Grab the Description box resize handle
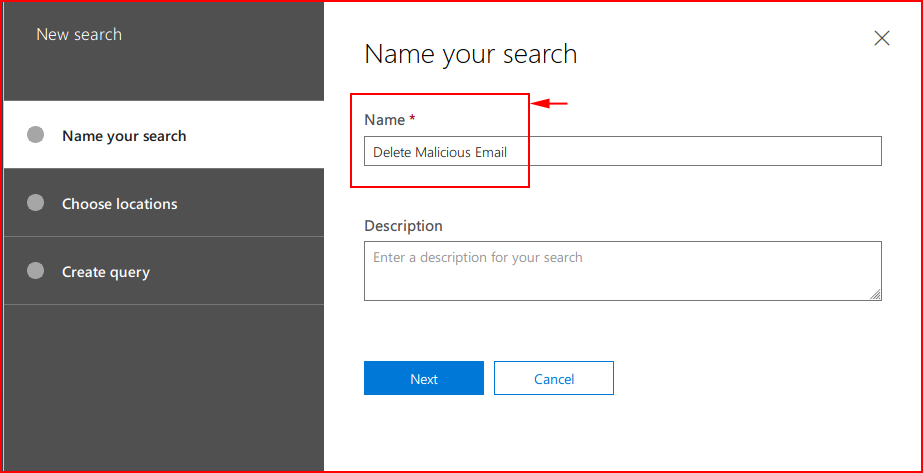The height and width of the screenshot is (473, 923). pos(876,295)
